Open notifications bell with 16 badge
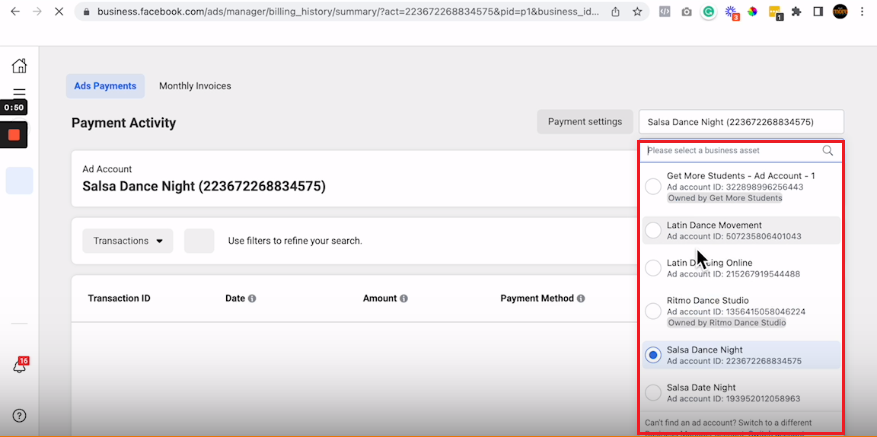Image resolution: width=877 pixels, height=437 pixels. 19,366
